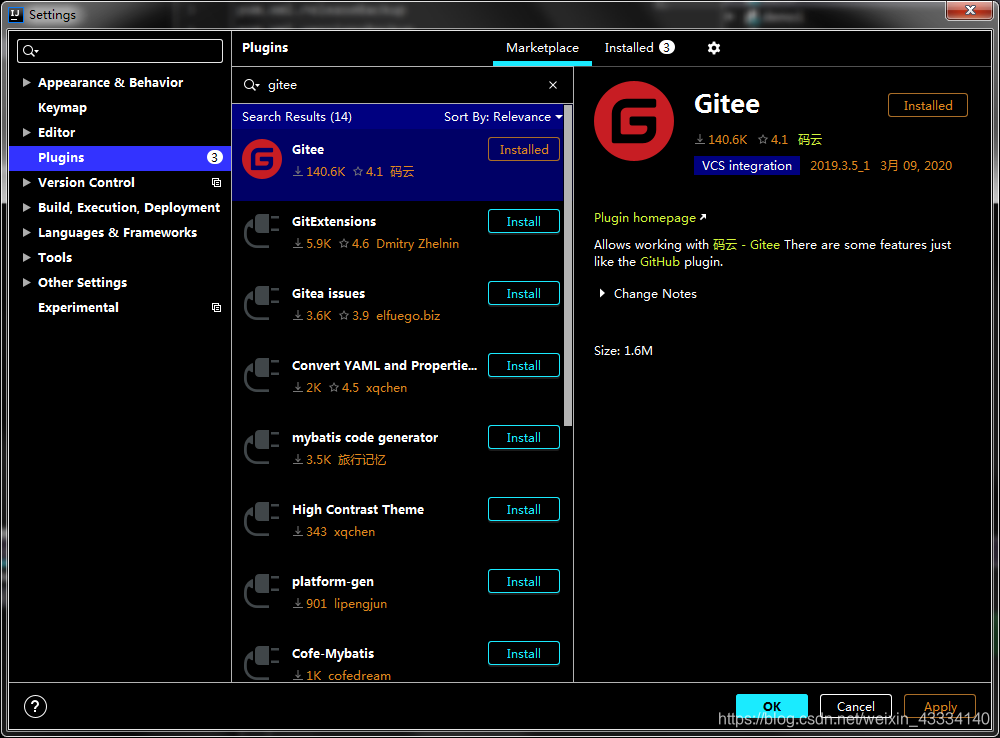This screenshot has width=1000, height=738.
Task: Click the Installed count badge 3
Action: click(x=666, y=48)
